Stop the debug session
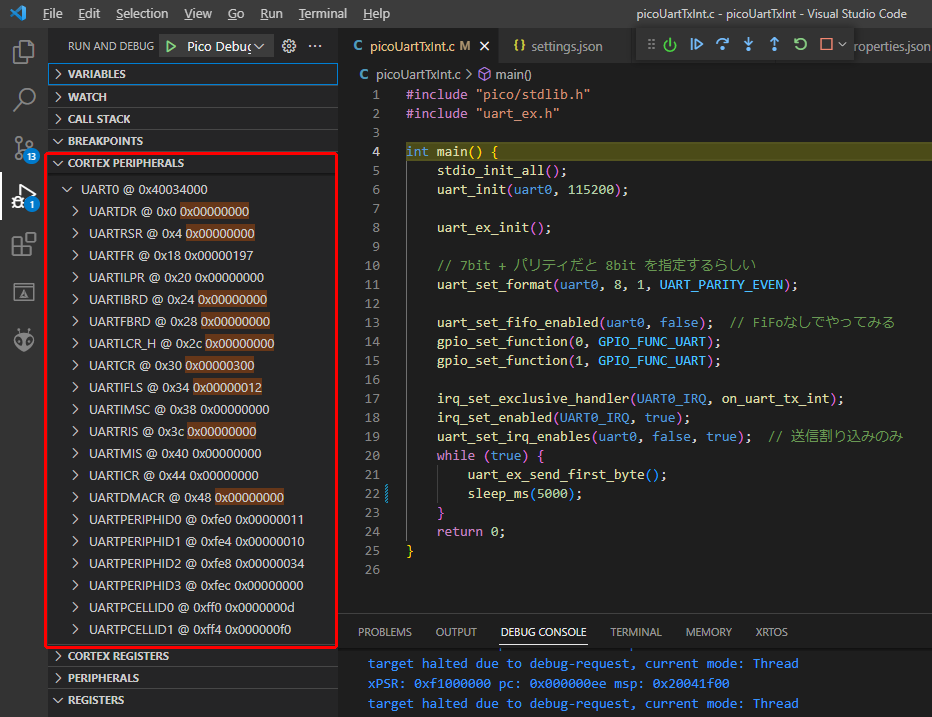Image resolution: width=932 pixels, height=717 pixels. (826, 45)
